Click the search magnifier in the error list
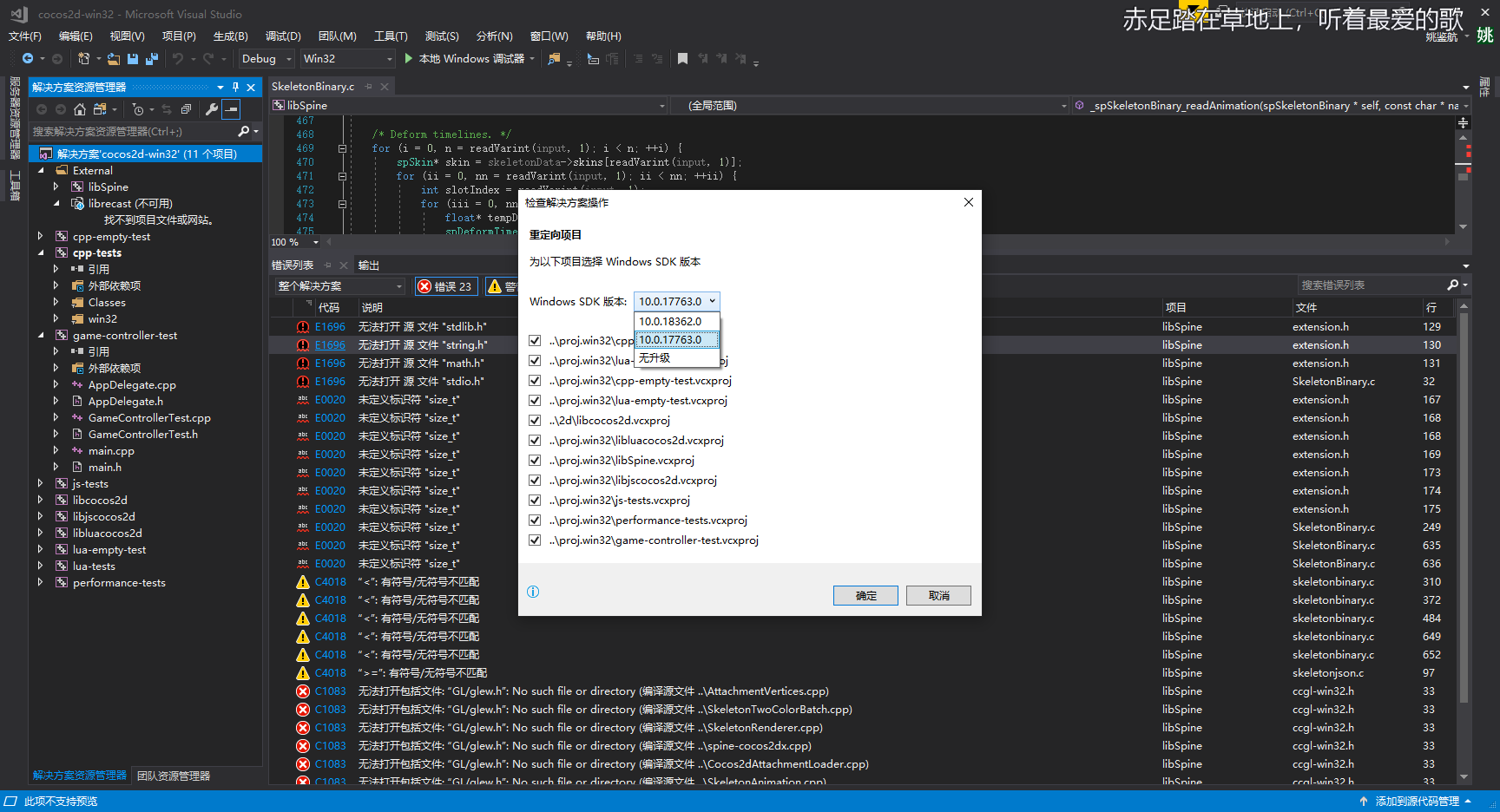The image size is (1500, 812). (1453, 285)
